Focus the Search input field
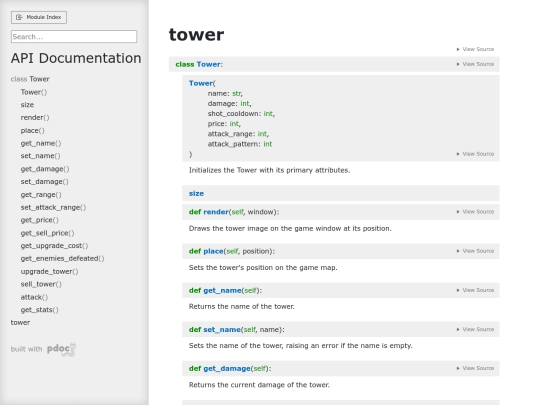Viewport: 540px width, 405px height. coord(74,37)
